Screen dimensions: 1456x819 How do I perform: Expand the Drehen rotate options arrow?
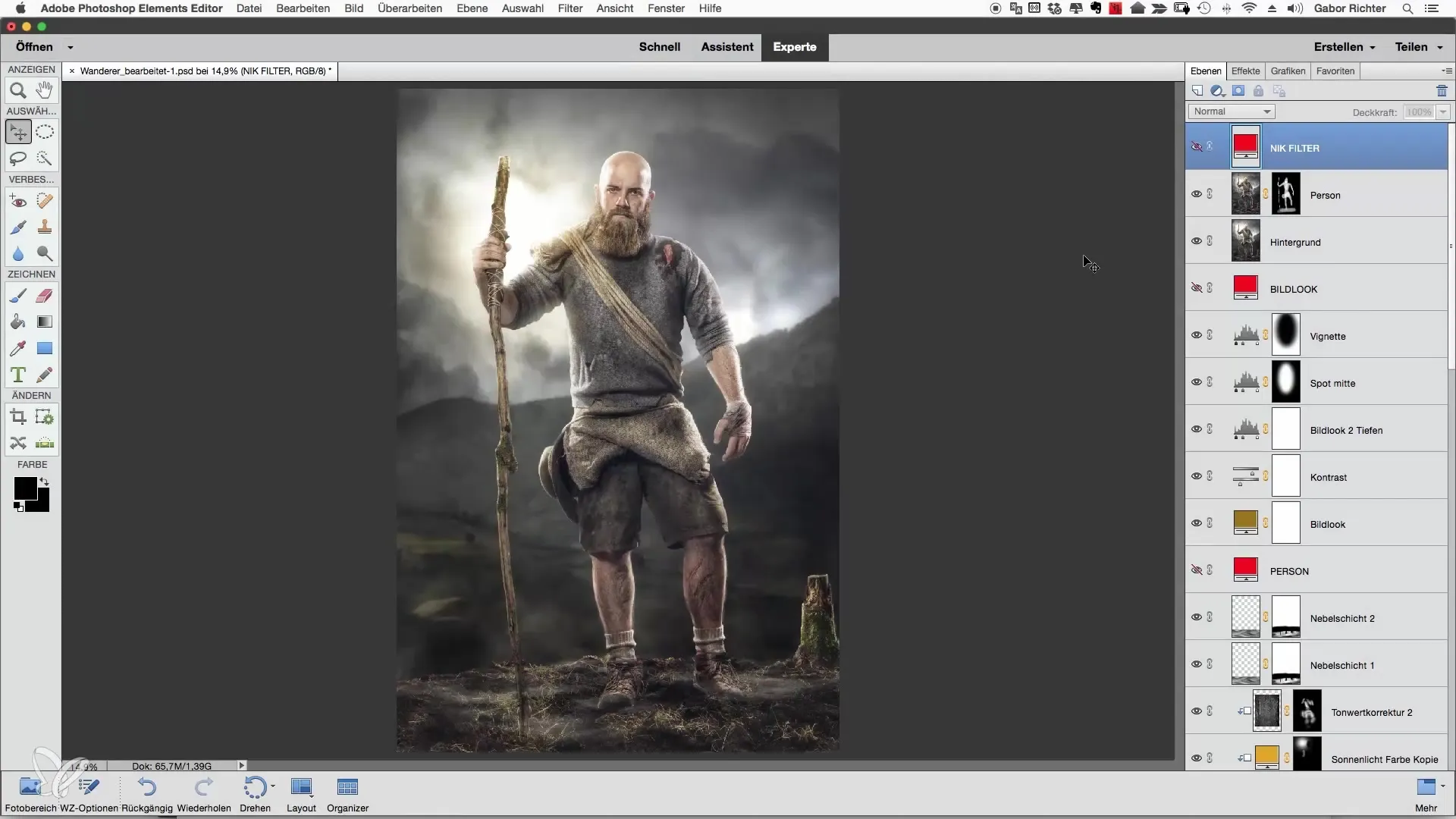[x=272, y=786]
